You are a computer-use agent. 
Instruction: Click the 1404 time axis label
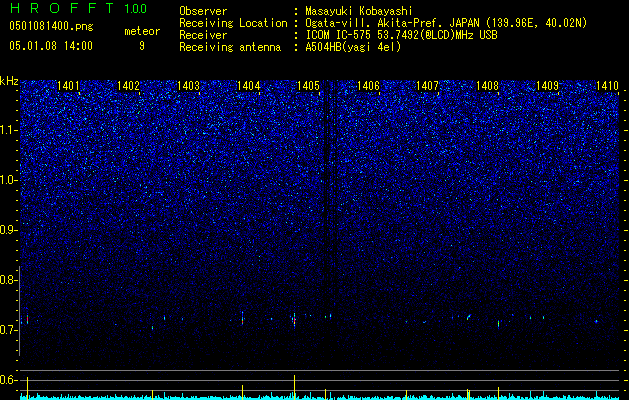click(x=248, y=85)
